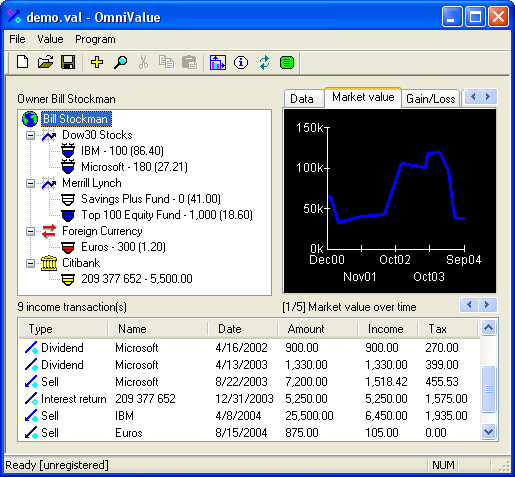Open the File menu
The height and width of the screenshot is (477, 515).
[x=17, y=39]
